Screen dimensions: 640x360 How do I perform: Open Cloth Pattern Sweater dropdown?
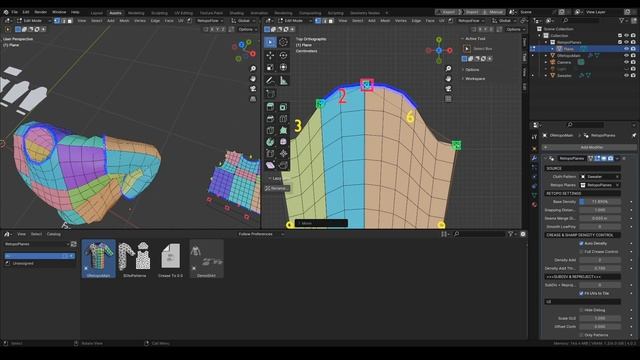pyautogui.click(x=600, y=177)
